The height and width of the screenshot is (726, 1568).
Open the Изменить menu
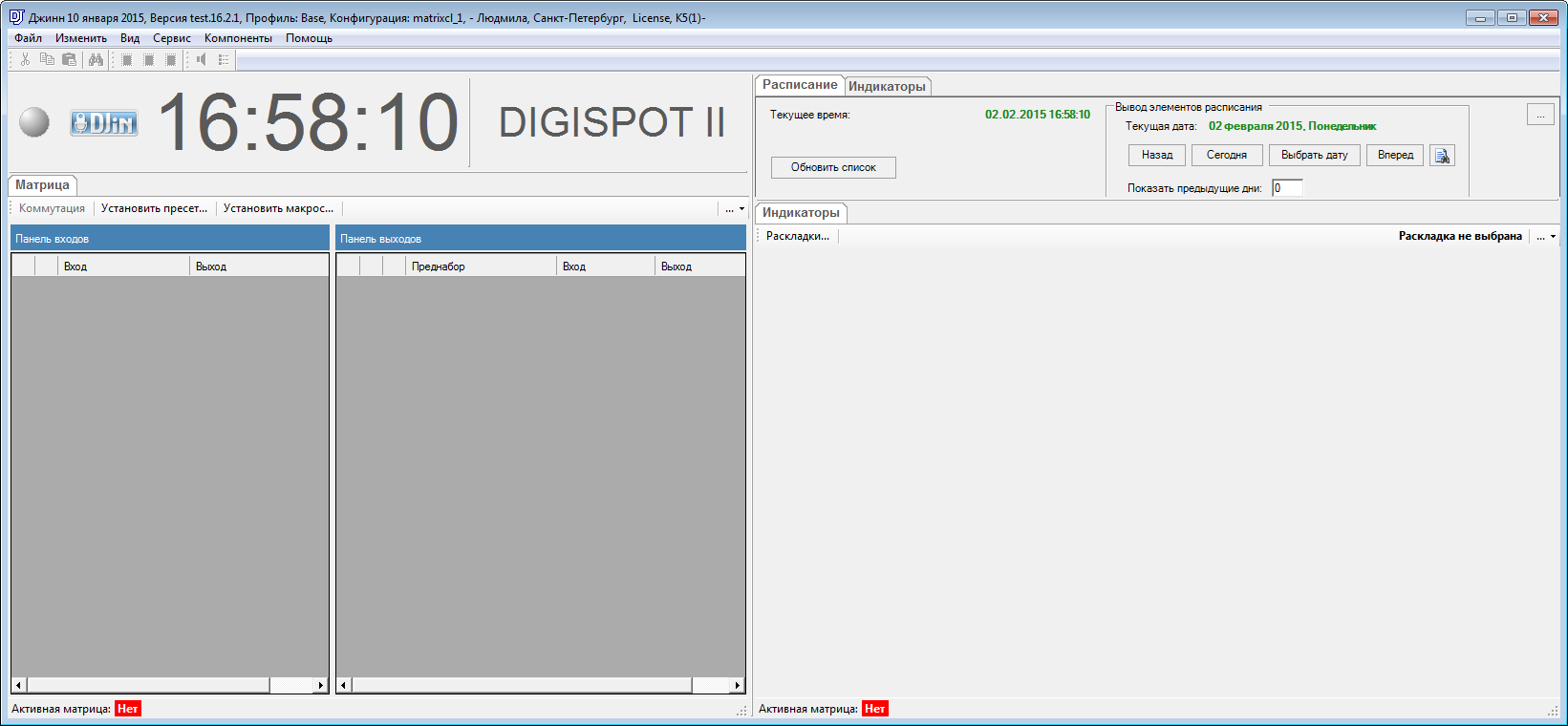(81, 38)
